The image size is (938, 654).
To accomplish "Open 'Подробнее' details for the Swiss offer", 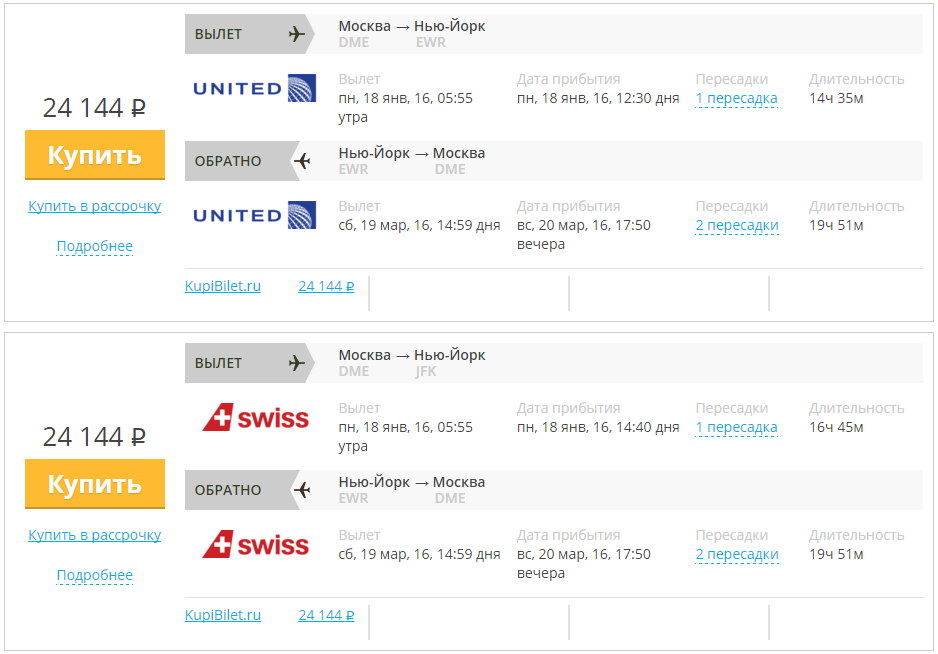I will click(95, 576).
